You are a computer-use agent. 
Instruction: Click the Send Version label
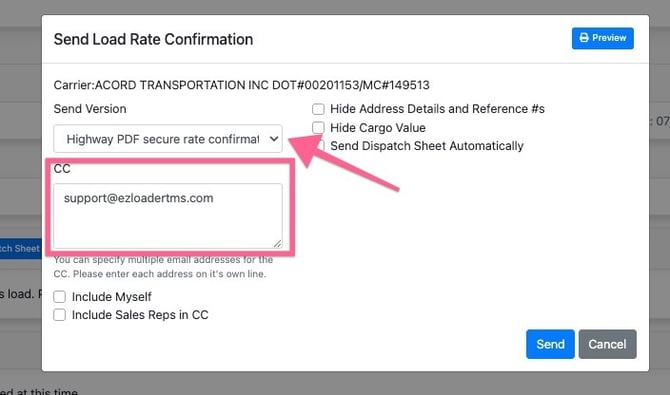[x=90, y=109]
